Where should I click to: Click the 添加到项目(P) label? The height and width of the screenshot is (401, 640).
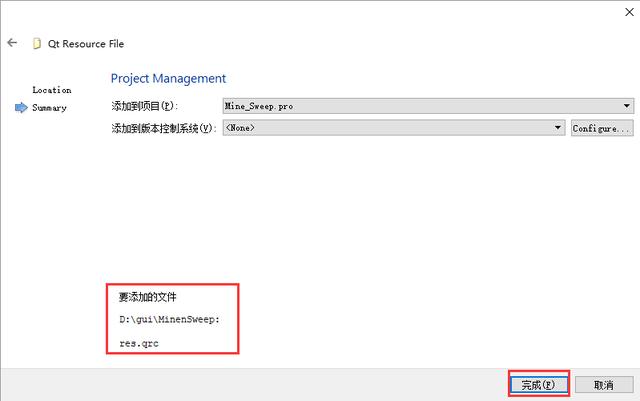145,106
